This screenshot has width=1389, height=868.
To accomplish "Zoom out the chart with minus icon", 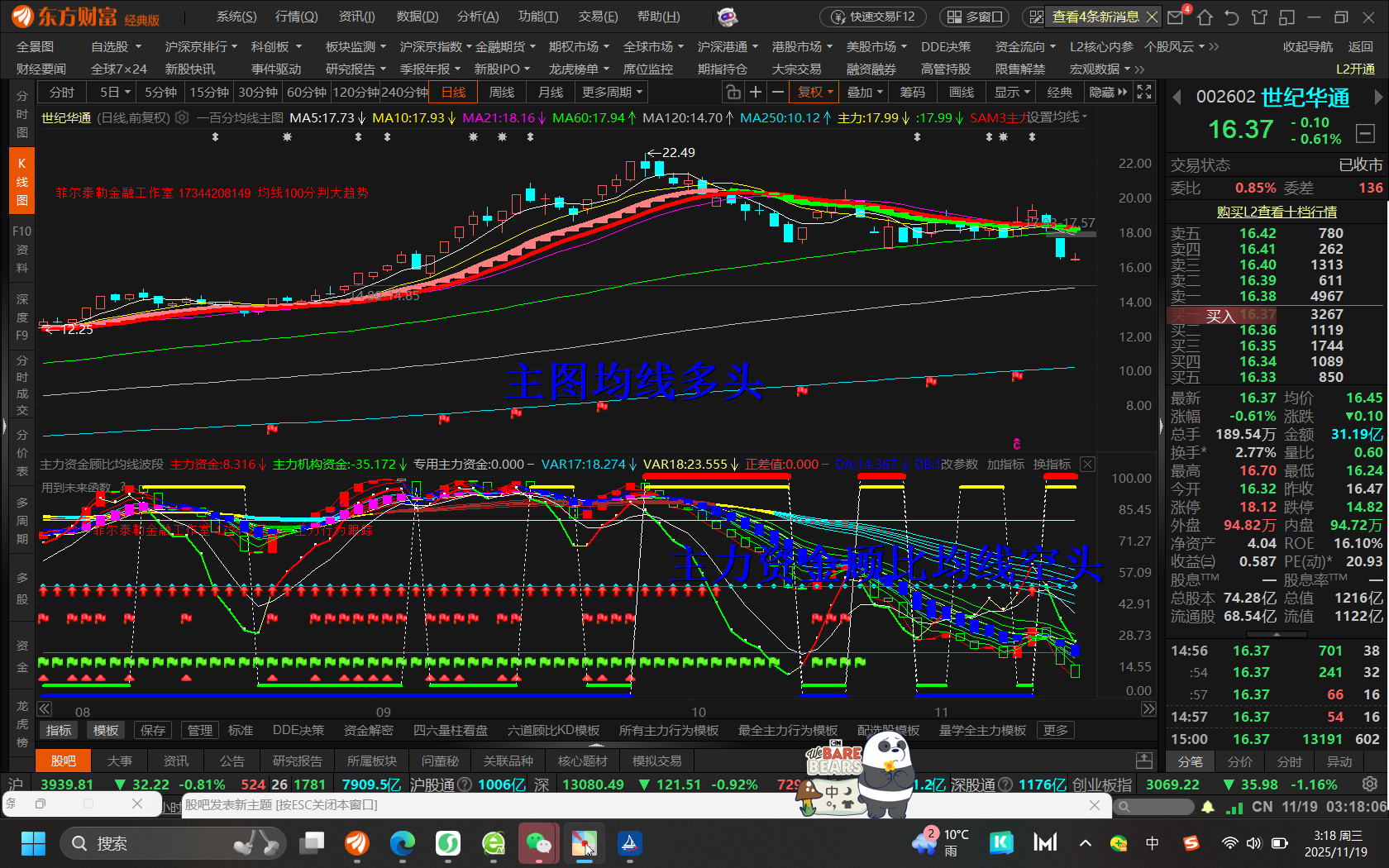I will click(778, 93).
